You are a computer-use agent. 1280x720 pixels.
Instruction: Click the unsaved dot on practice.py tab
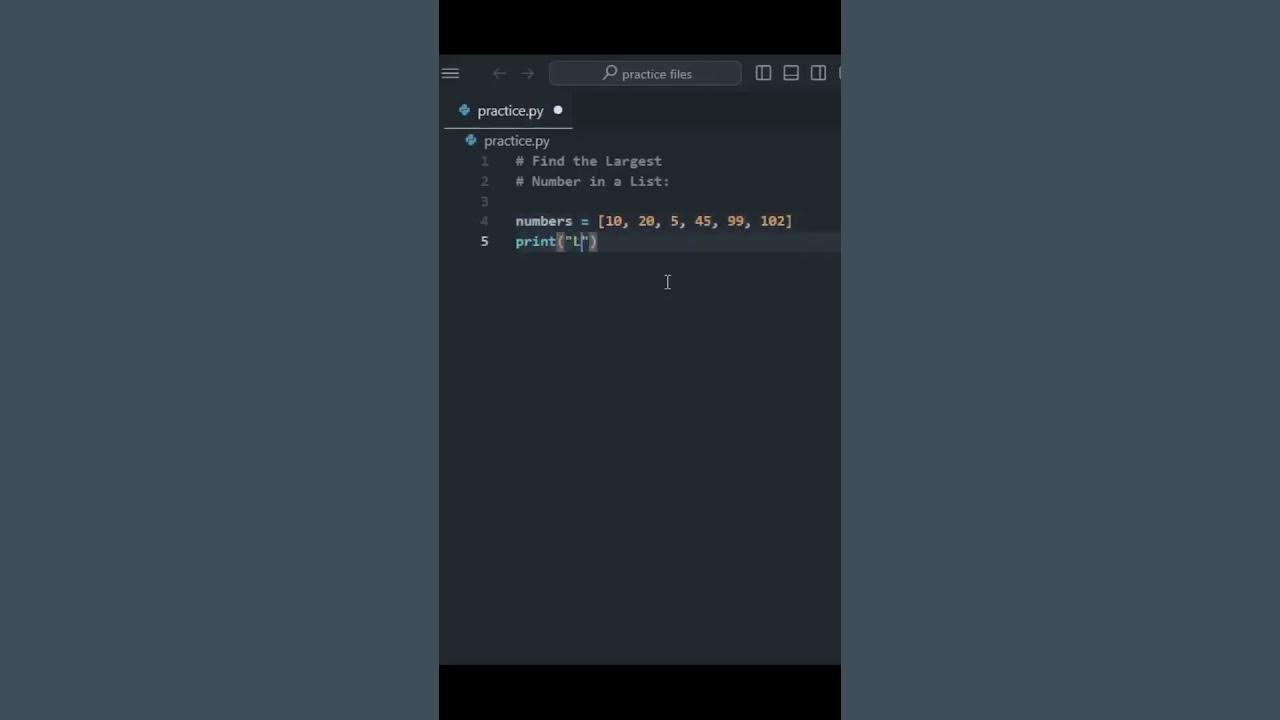(558, 110)
